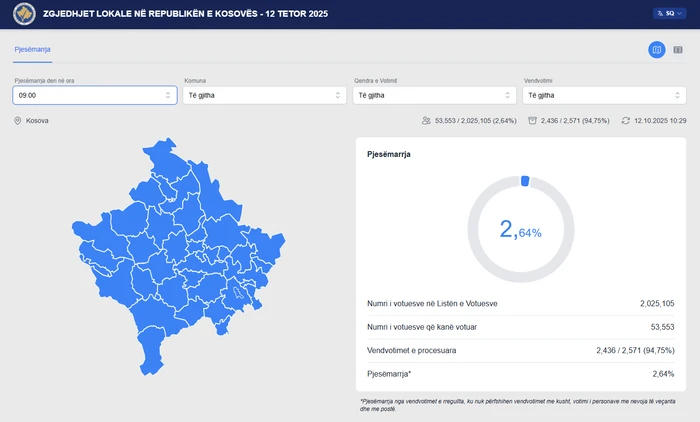Switch to map view
The height and width of the screenshot is (422, 700).
tap(656, 49)
